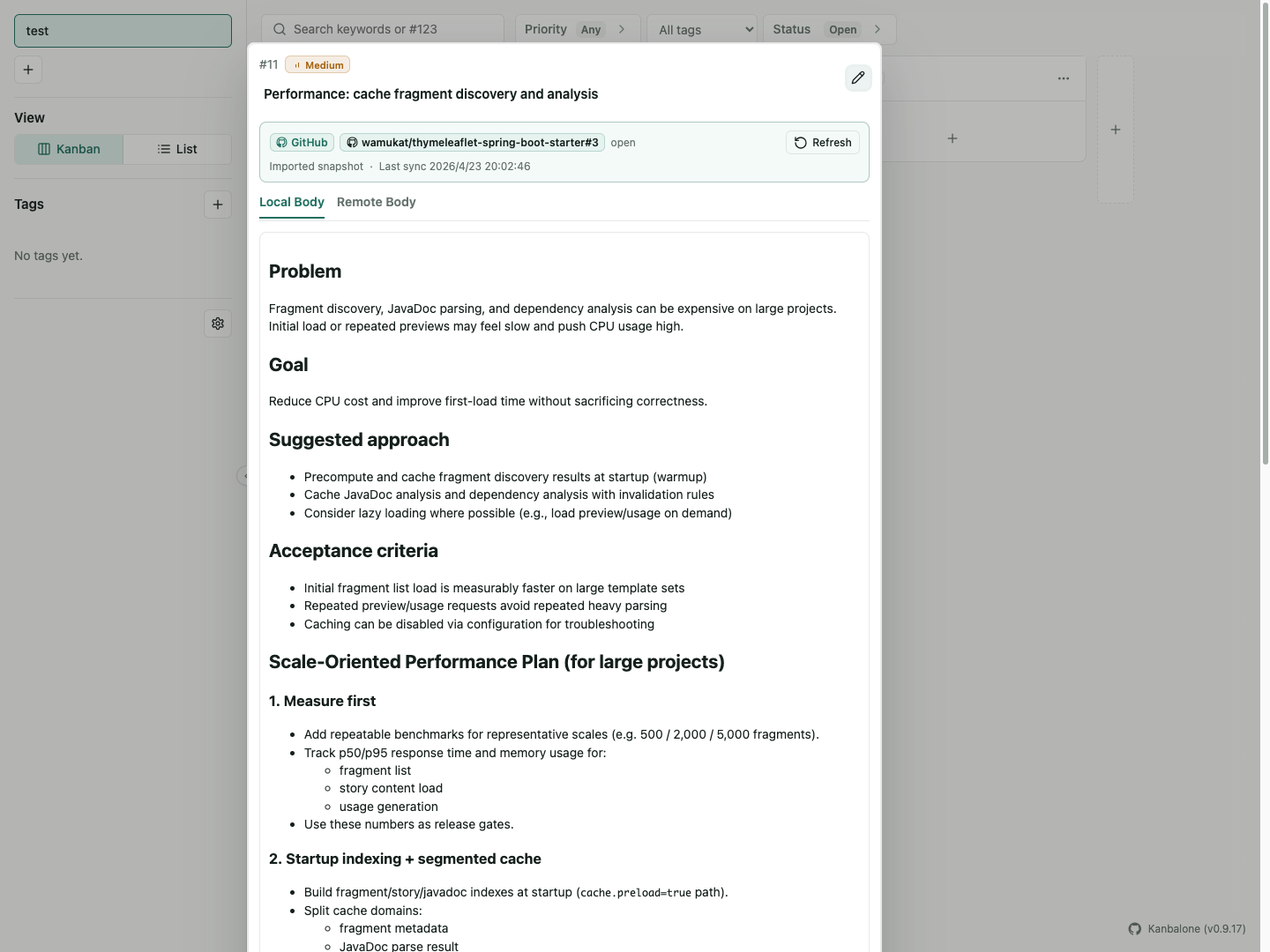Click the "Acceptance criteria" heading

354,551
